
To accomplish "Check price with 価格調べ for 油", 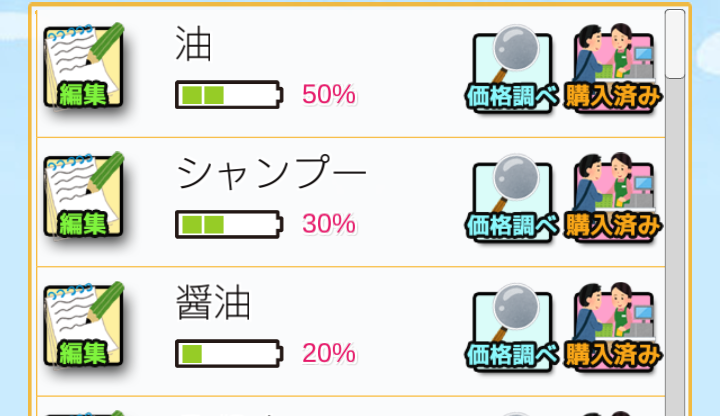I will [x=512, y=69].
